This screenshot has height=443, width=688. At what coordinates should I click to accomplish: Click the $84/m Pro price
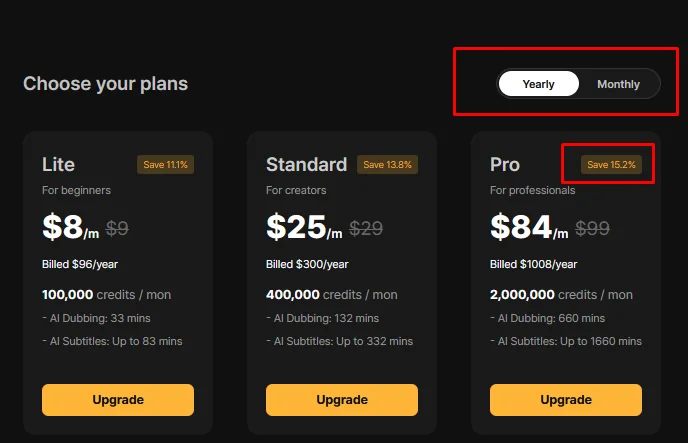[528, 228]
